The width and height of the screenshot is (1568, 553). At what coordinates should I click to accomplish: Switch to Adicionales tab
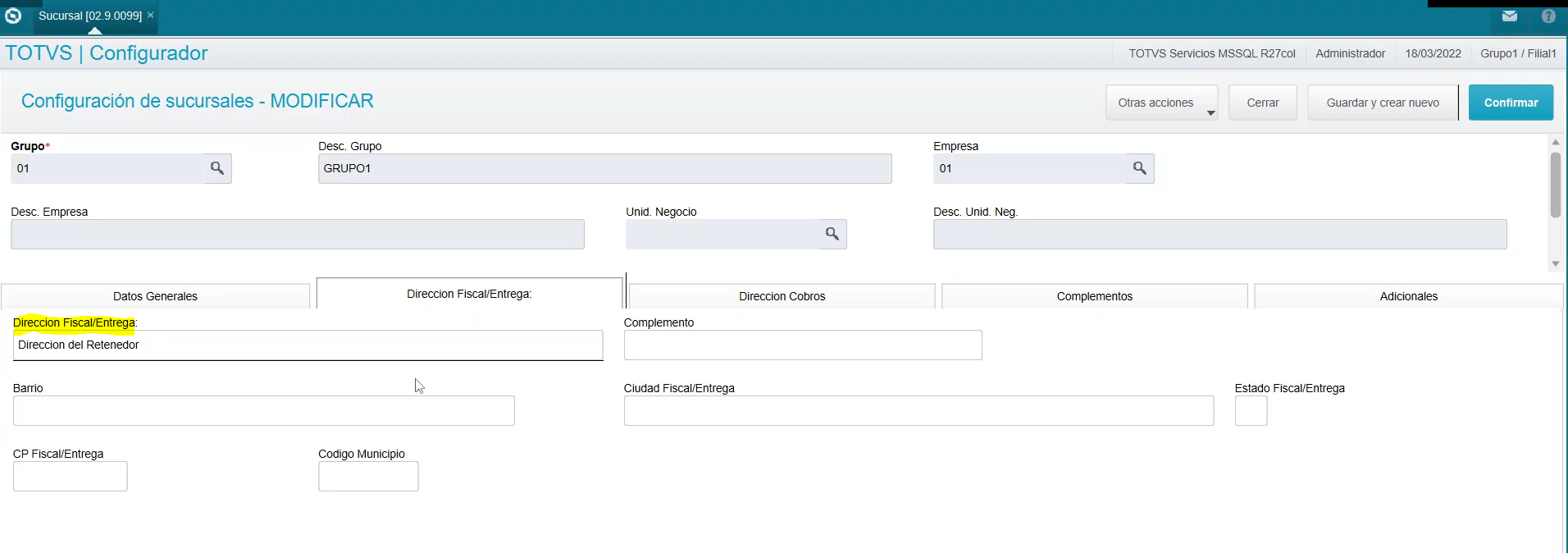pyautogui.click(x=1408, y=296)
